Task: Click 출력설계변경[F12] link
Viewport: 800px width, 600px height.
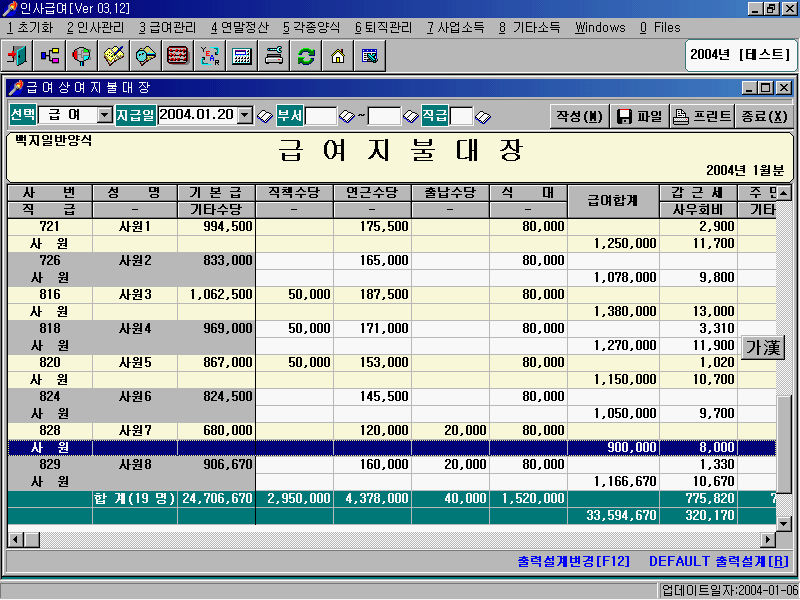Action: (x=574, y=562)
